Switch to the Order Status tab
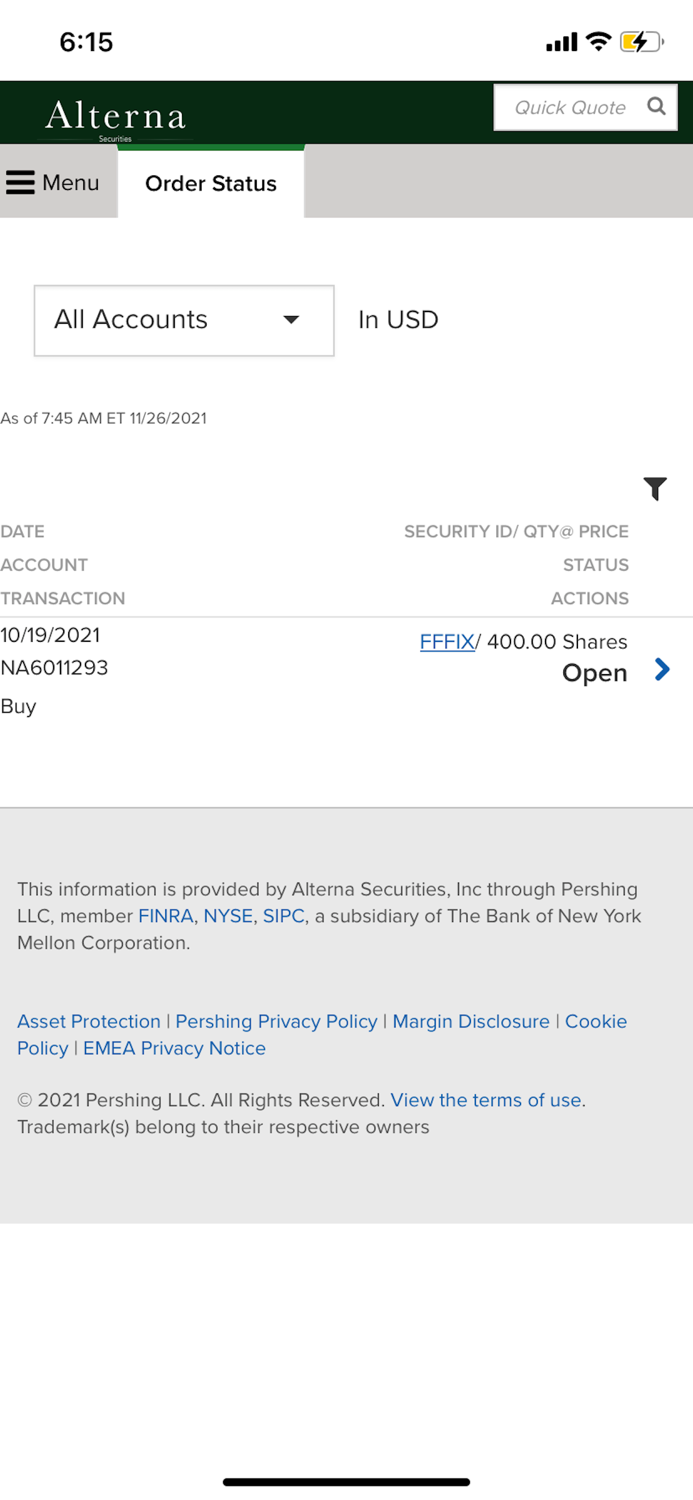 [x=211, y=183]
